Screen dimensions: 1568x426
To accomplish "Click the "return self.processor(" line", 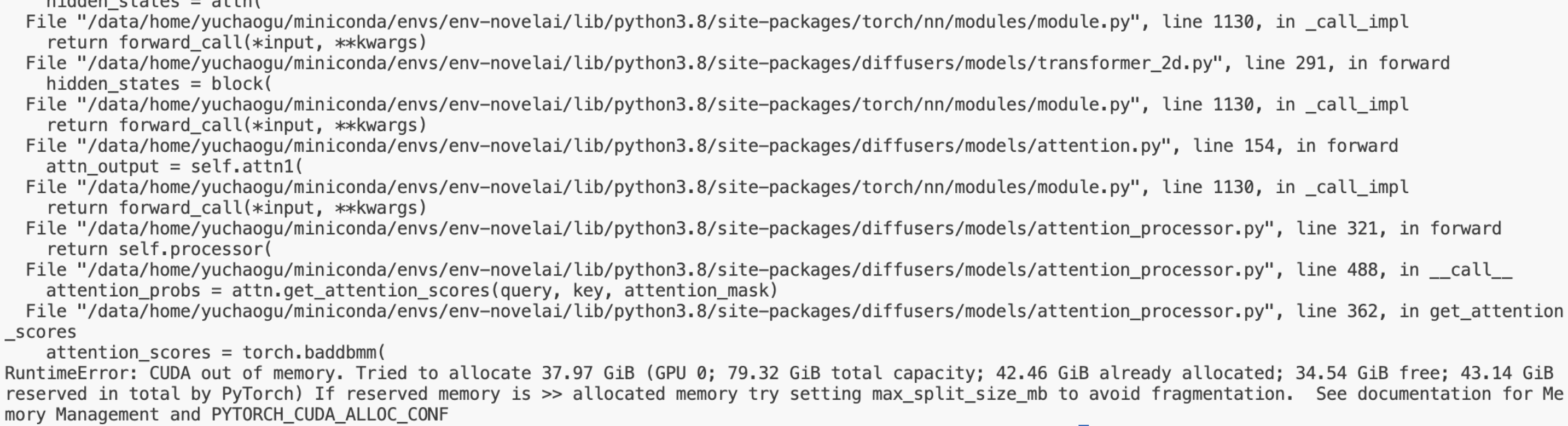I will click(x=159, y=250).
